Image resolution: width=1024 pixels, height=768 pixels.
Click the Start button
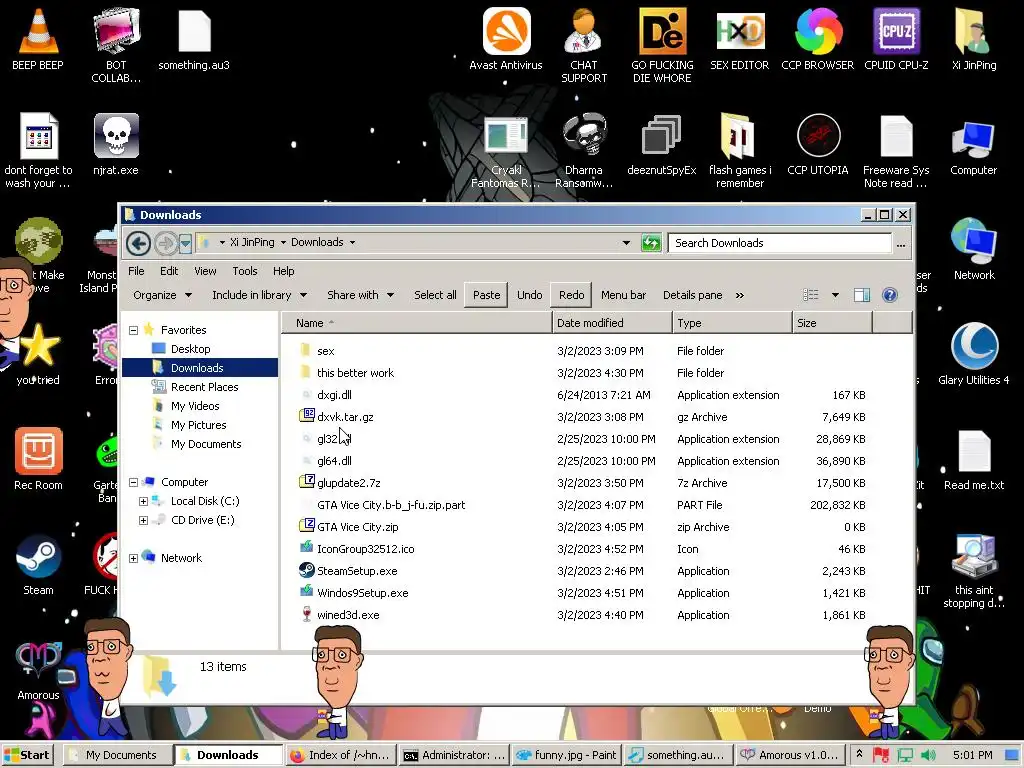[27, 756]
